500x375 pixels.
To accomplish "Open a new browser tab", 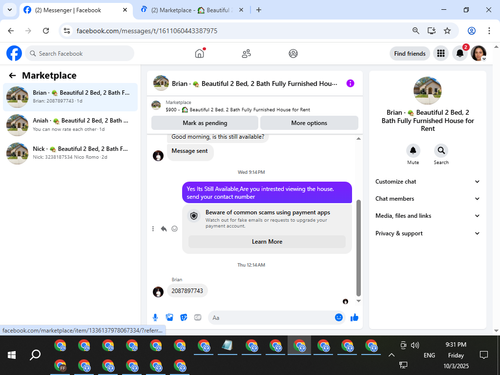I will 259,10.
